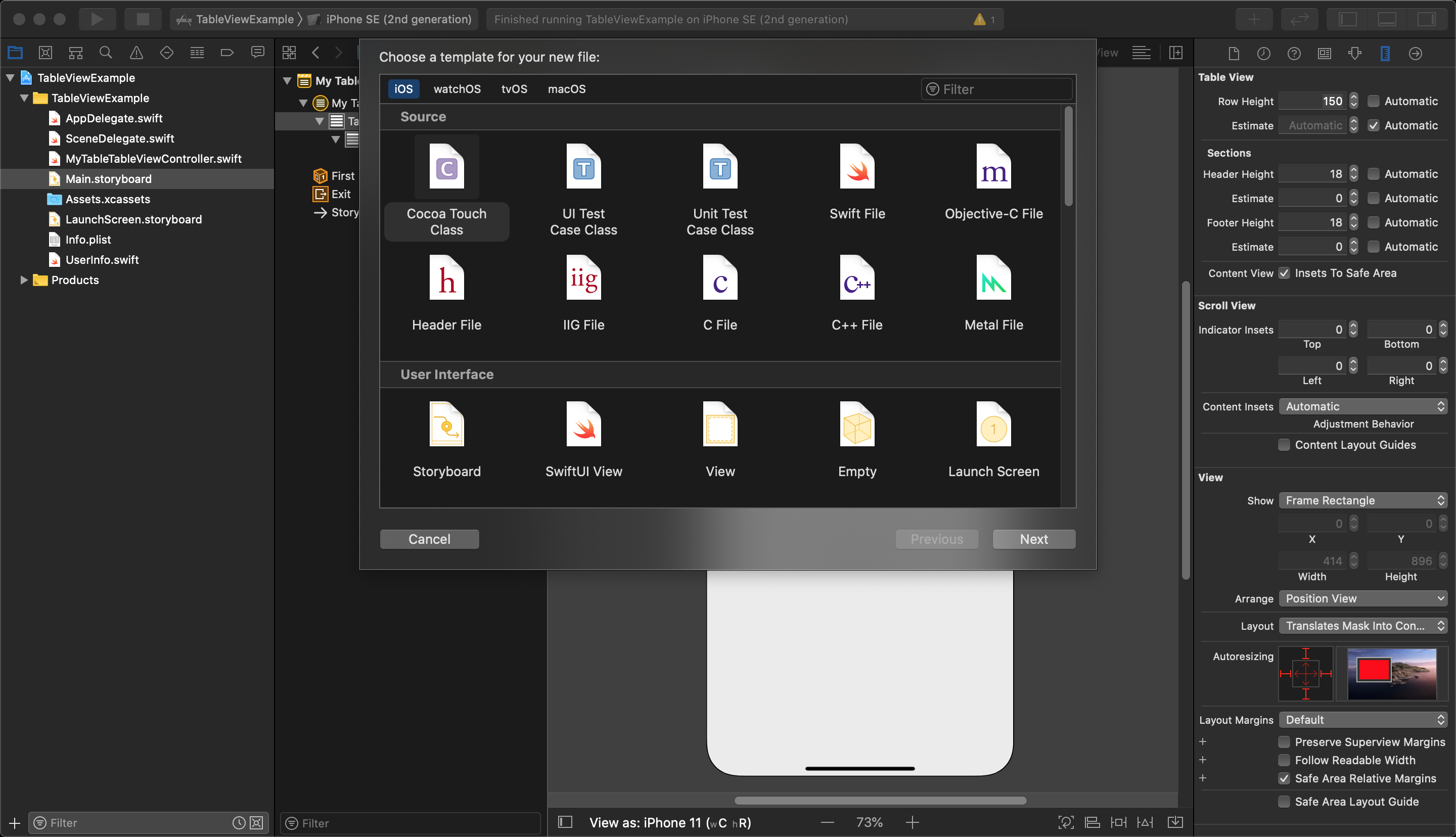Enable Preserve Superview Margins
1456x837 pixels.
1284,741
